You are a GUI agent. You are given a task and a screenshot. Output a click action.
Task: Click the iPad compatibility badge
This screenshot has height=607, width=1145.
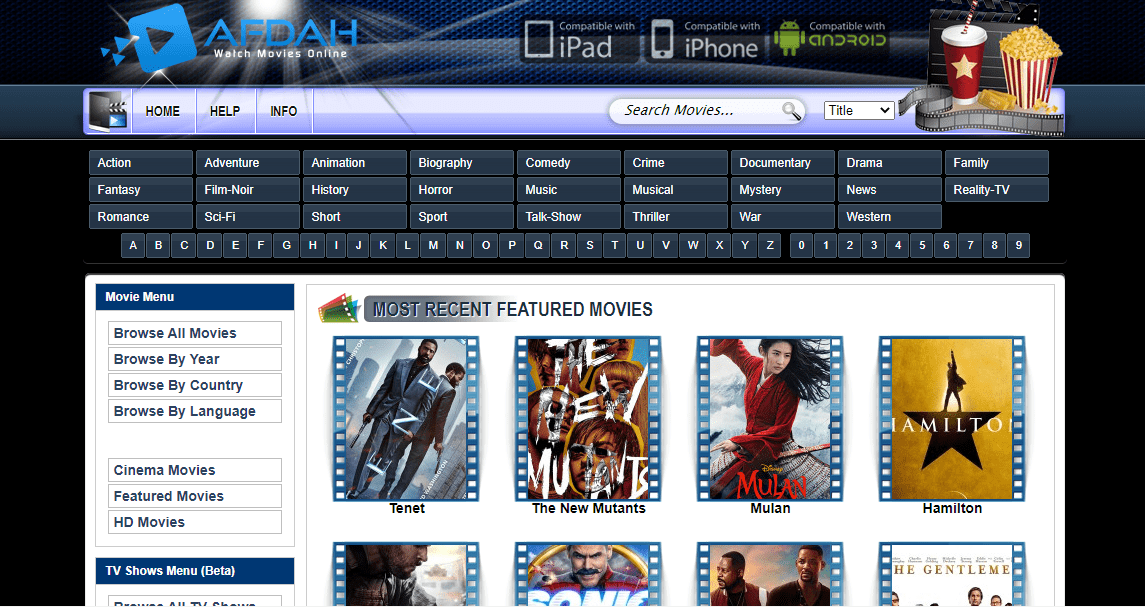[580, 39]
